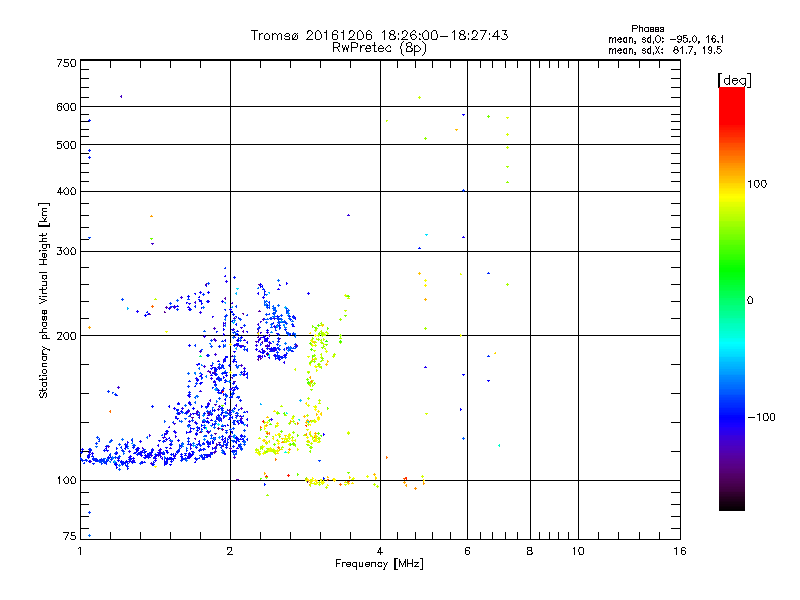Click the '200' y-axis tick label
The image size is (800, 600).
pos(66,336)
